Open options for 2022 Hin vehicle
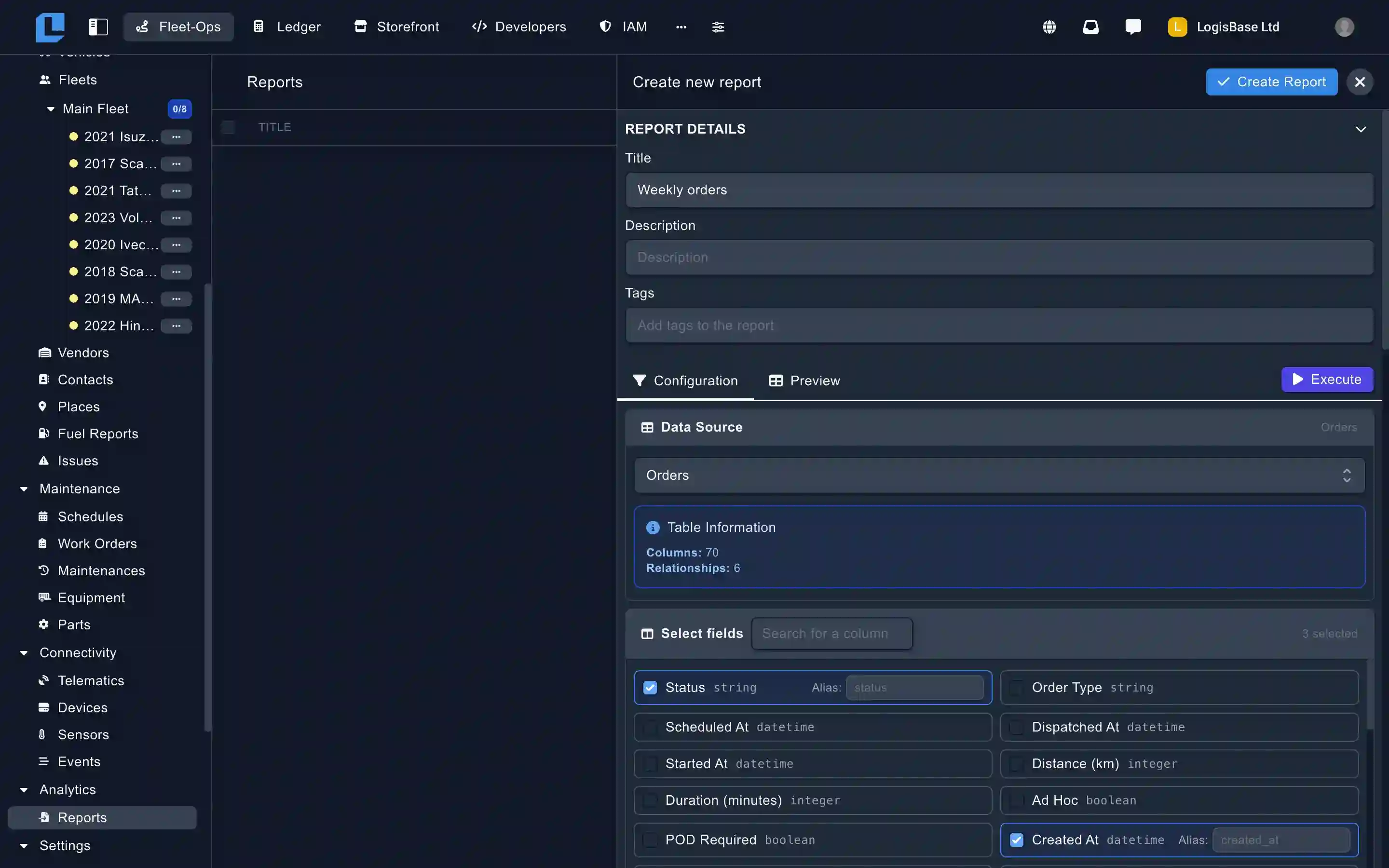The height and width of the screenshot is (868, 1389). tap(176, 325)
